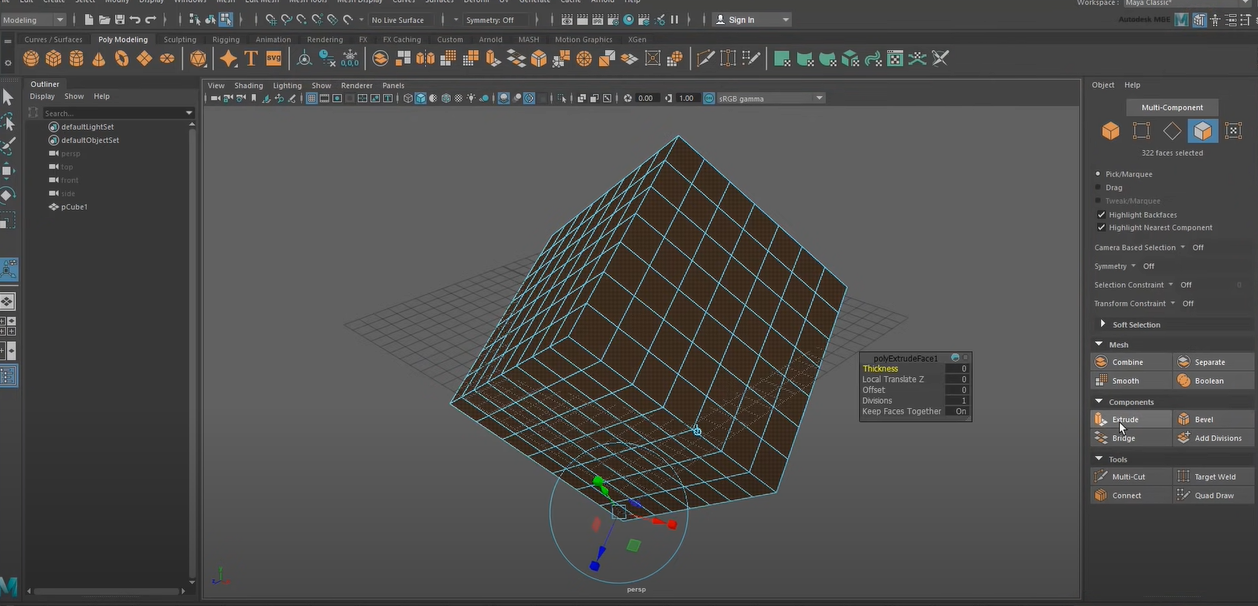Viewport: 1258px width, 606px height.
Task: Create a platonic solid from the shelf
Action: pos(199,59)
